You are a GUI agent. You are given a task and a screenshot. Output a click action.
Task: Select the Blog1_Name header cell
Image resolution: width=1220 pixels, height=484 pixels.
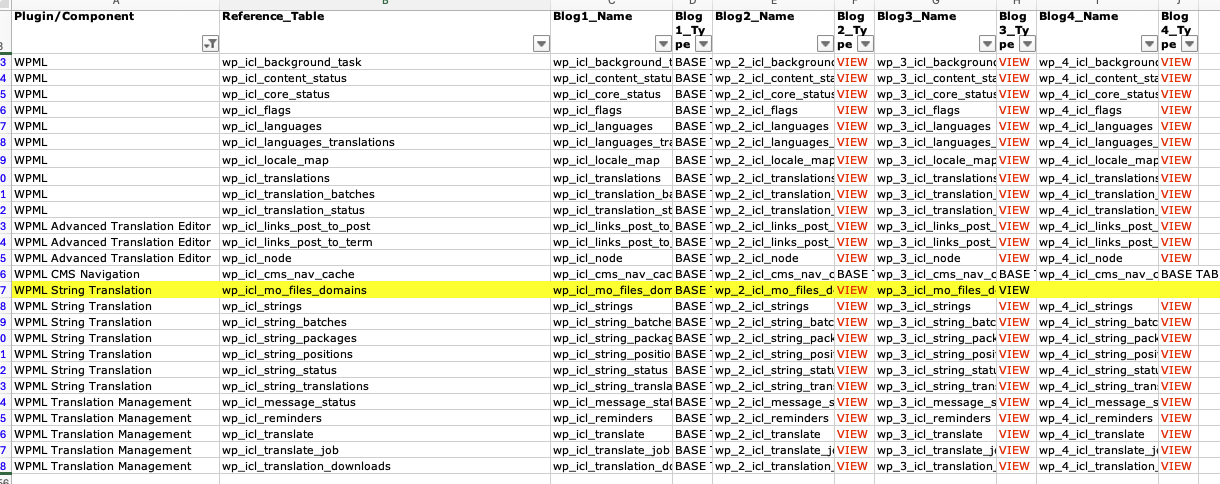click(612, 31)
